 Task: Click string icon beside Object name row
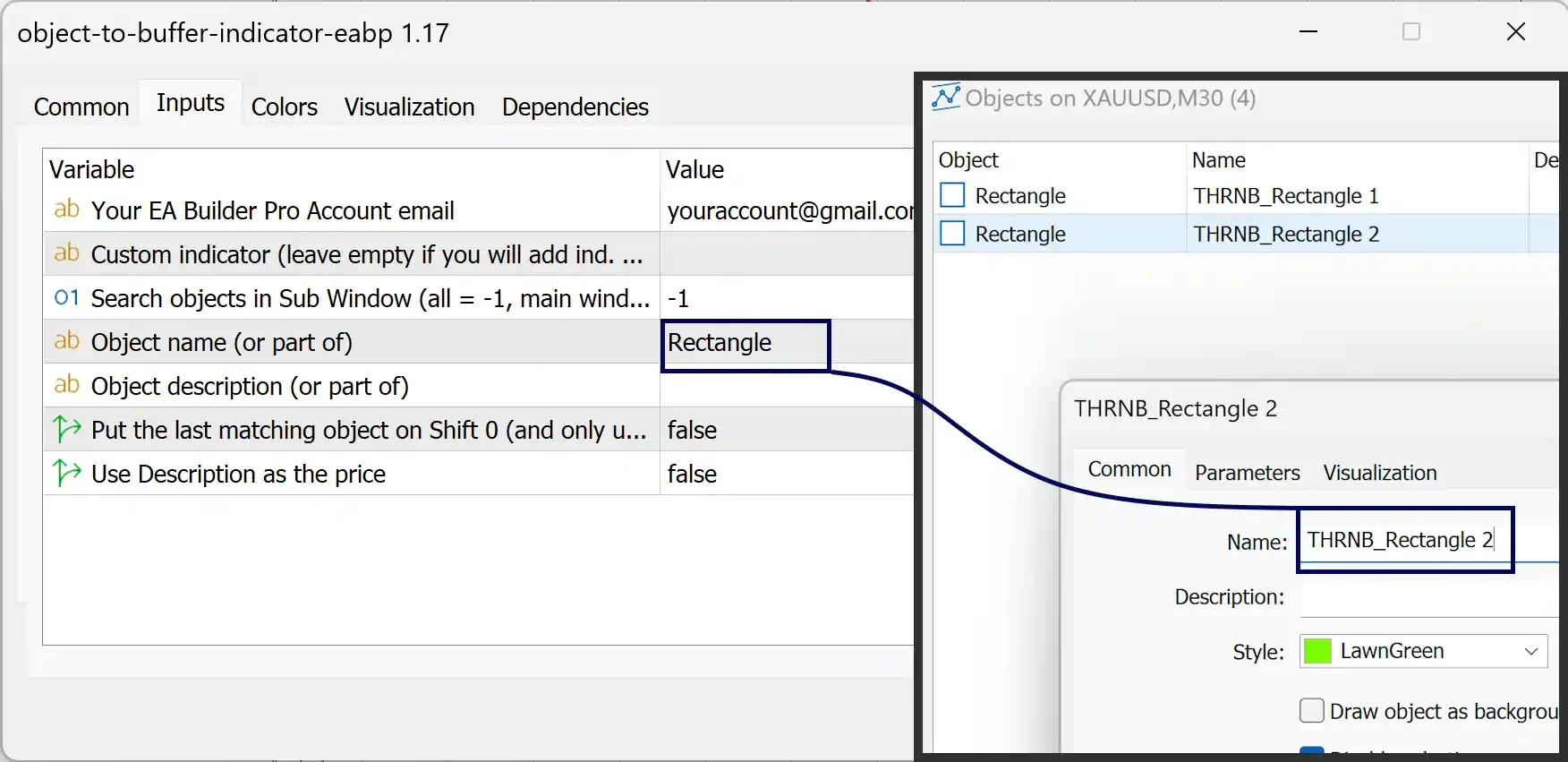click(67, 341)
